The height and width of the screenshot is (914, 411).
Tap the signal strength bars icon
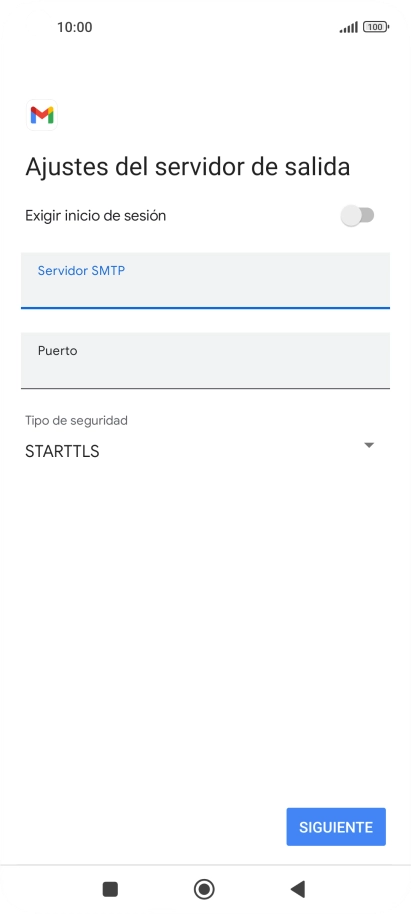pyautogui.click(x=349, y=27)
